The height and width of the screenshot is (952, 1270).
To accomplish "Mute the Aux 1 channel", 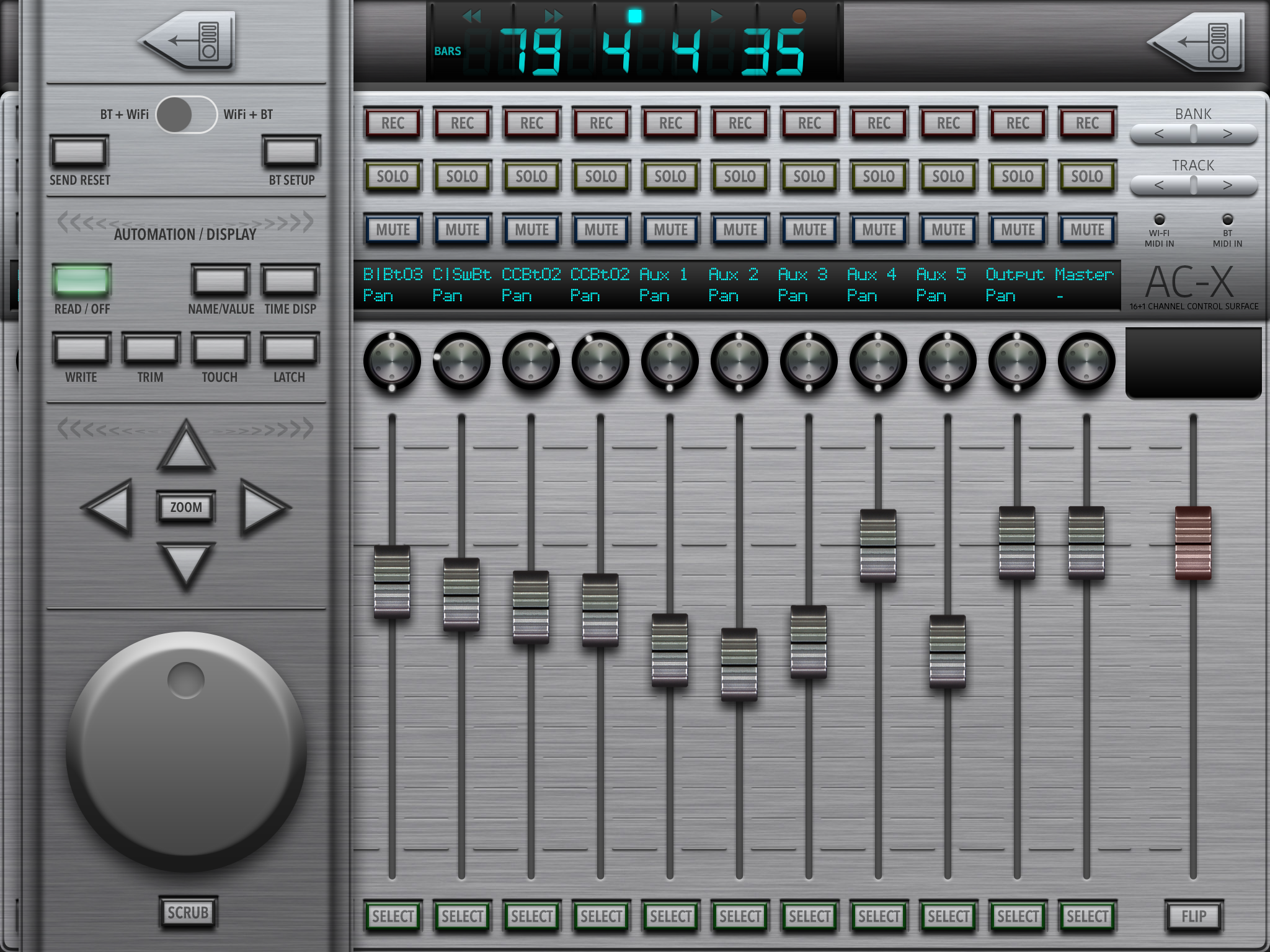I will 670,230.
